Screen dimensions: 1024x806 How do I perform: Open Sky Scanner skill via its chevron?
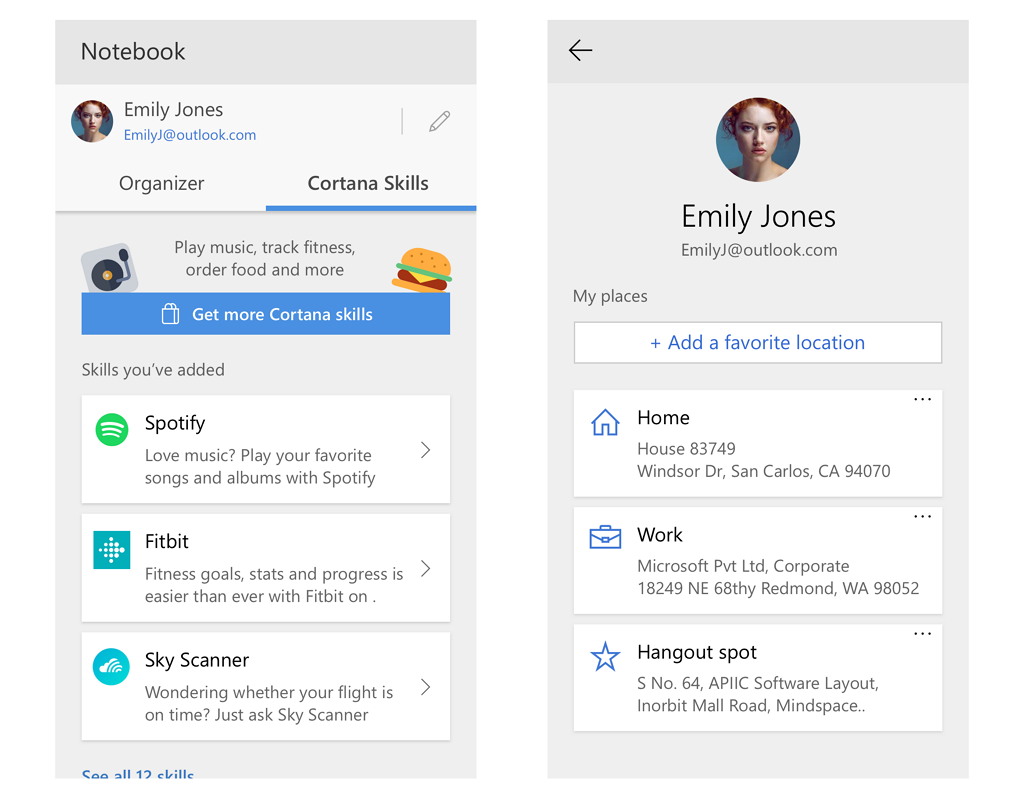point(425,686)
